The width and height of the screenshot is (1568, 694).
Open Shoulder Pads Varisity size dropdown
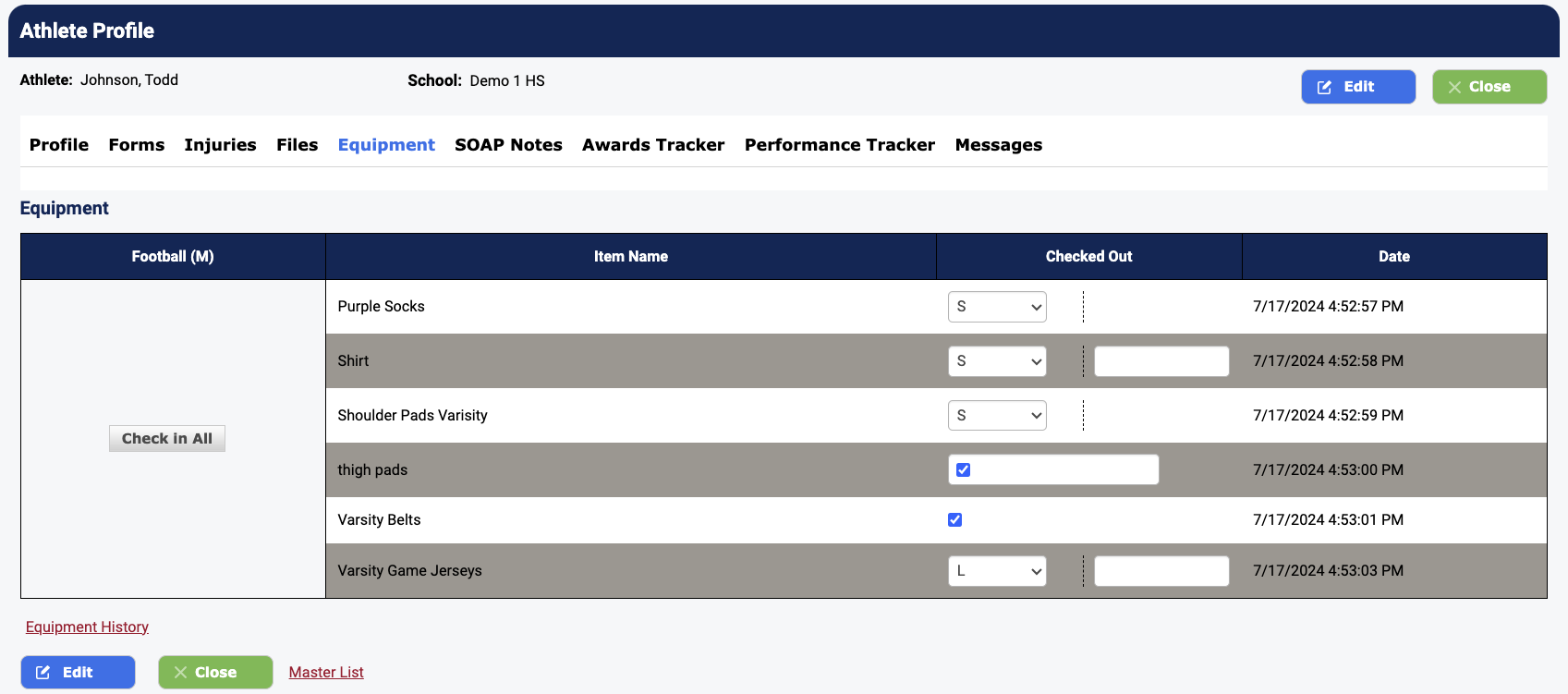click(x=997, y=416)
